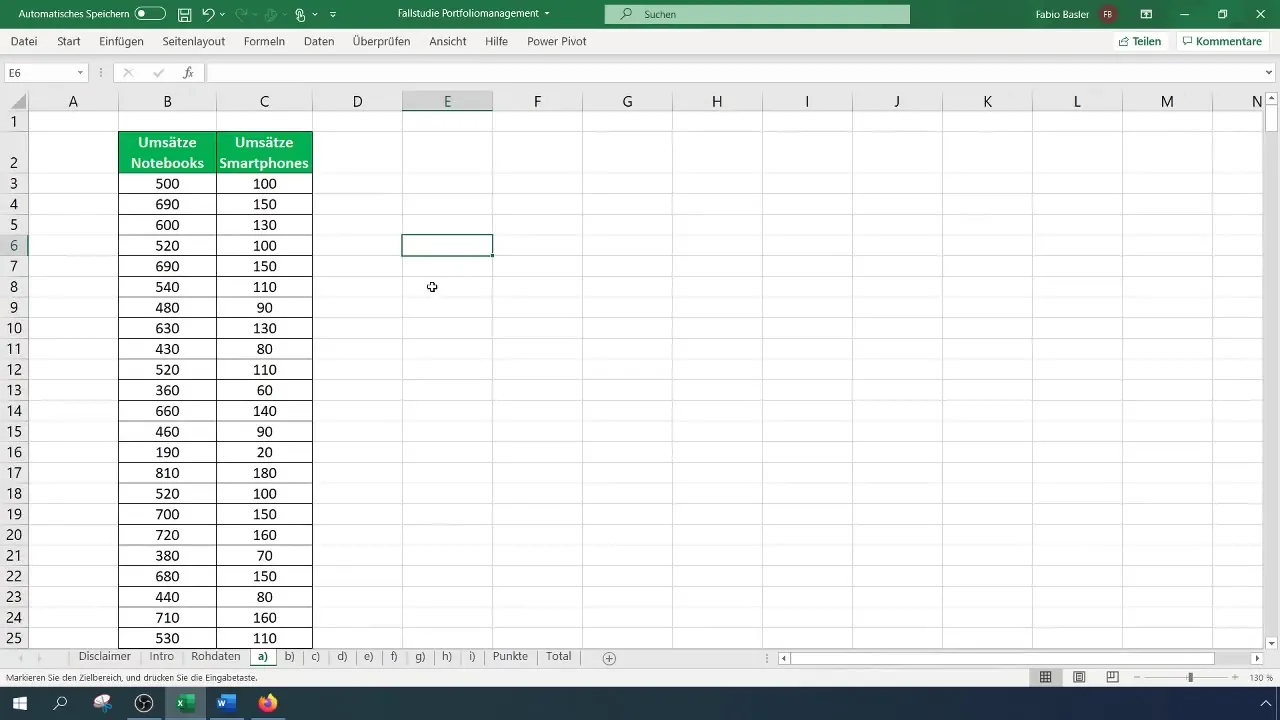Screen dimensions: 1280x720
Task: Switch to the Intro sheet tab
Action: [x=162, y=657]
